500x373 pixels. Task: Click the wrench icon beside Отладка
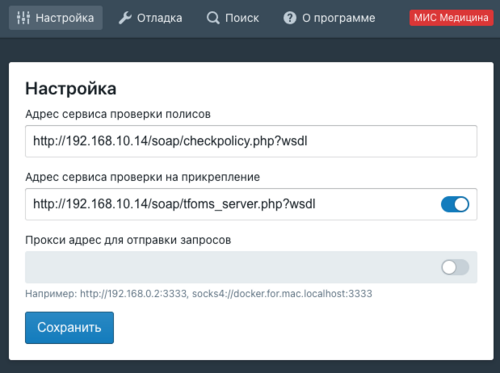click(125, 18)
